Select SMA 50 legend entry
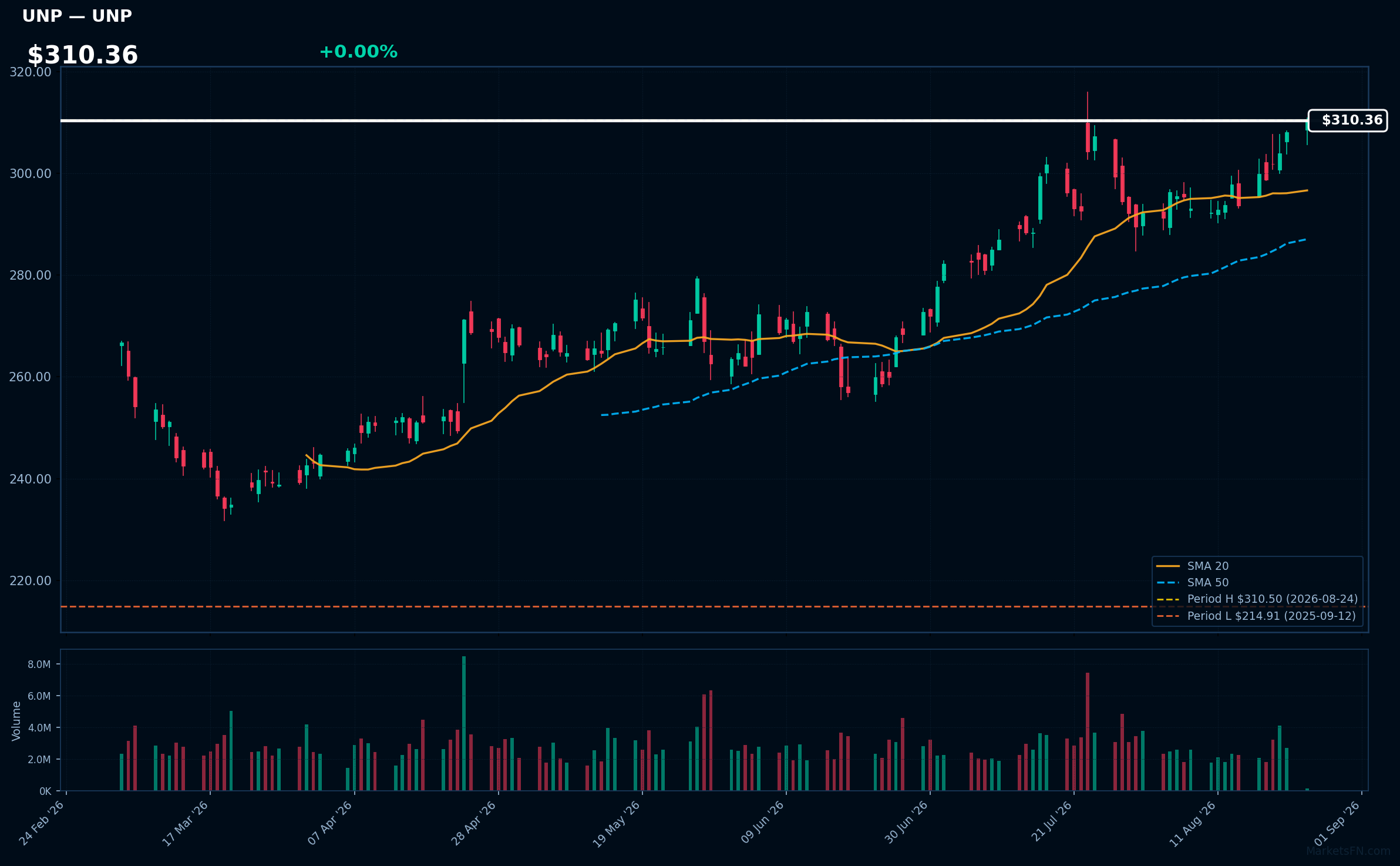Screen dimensions: 1400x866 click(1192, 582)
